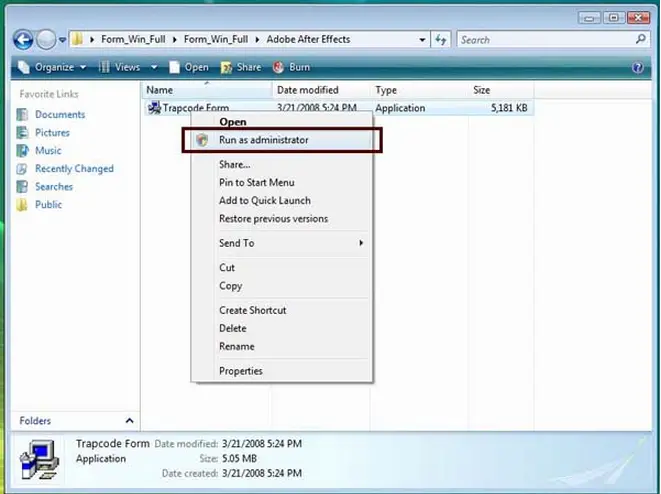
Task: Open the Help question mark icon
Action: pyautogui.click(x=638, y=67)
